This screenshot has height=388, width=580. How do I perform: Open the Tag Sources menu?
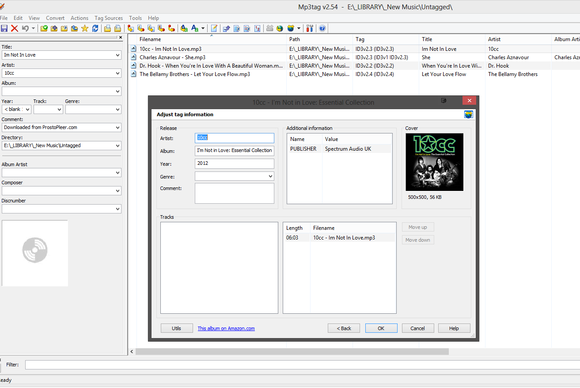pos(108,18)
